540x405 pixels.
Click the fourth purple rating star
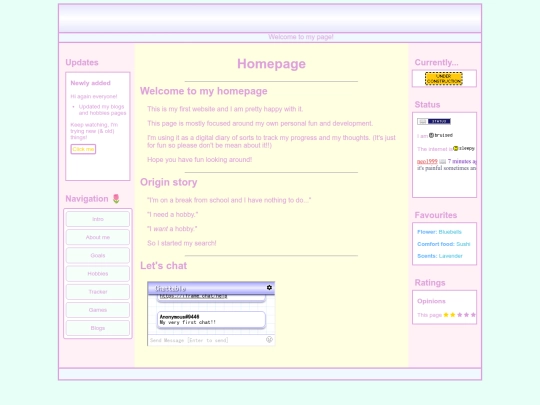pyautogui.click(x=466, y=315)
